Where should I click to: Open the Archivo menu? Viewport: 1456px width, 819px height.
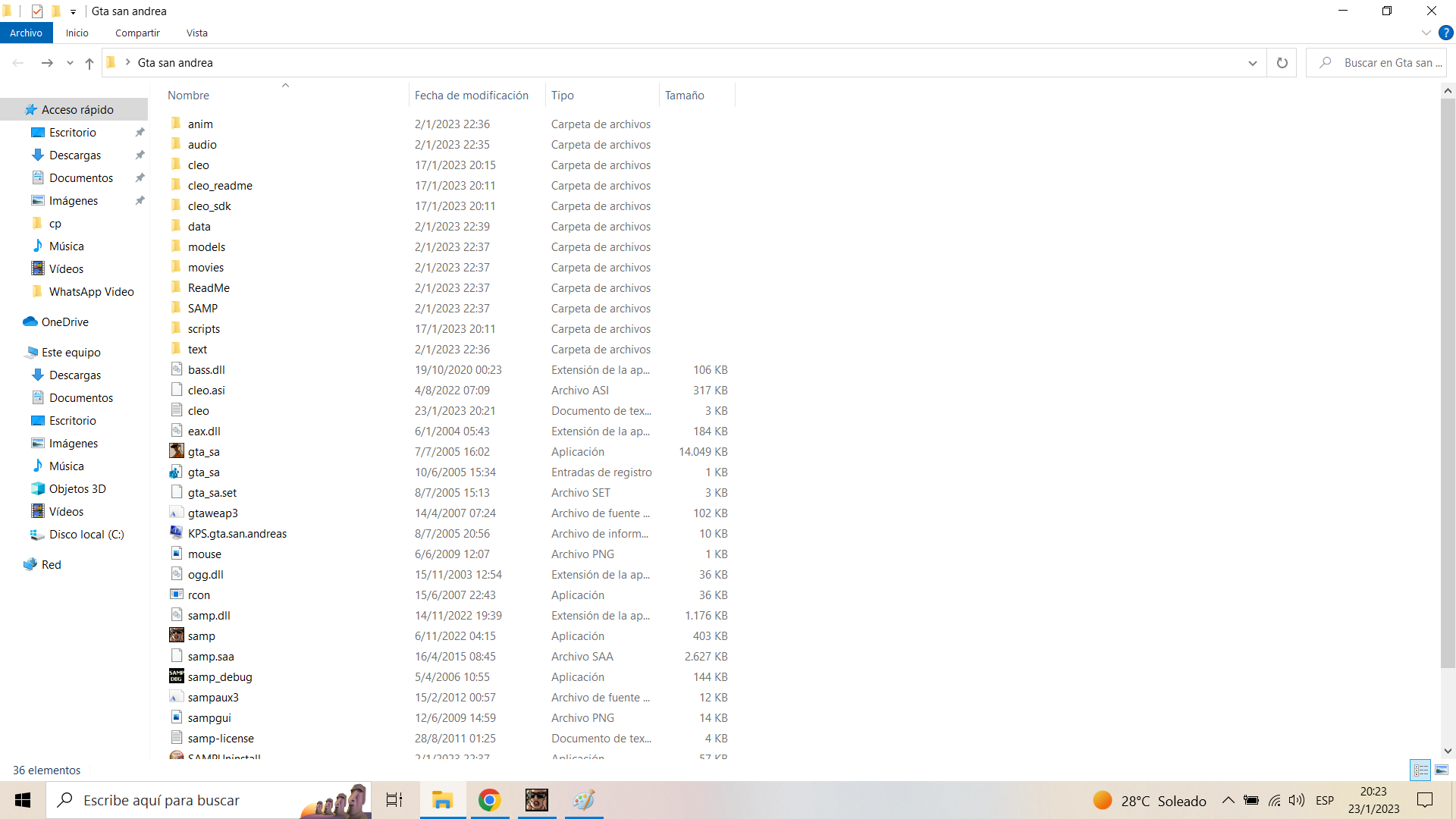(x=27, y=33)
